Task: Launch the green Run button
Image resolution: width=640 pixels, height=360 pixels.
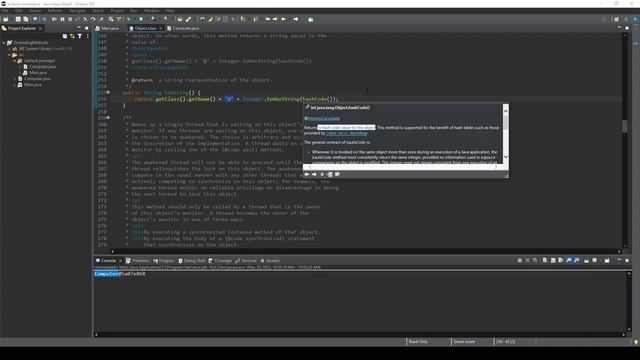Action: pos(141,19)
